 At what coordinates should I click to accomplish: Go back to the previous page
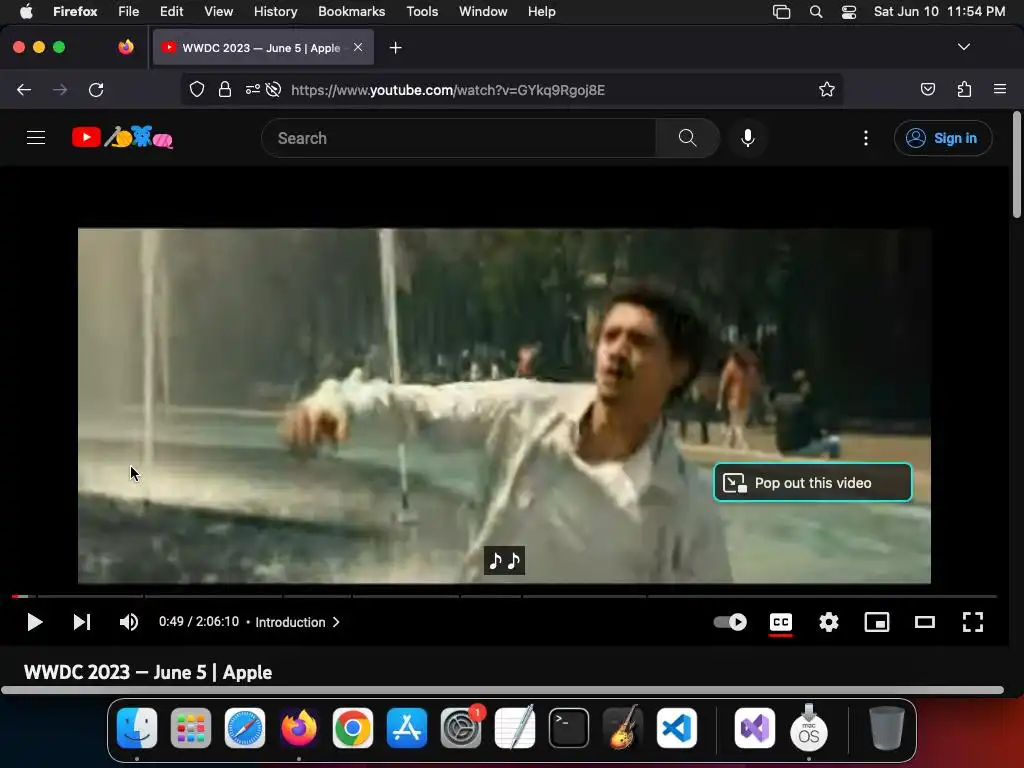pos(24,89)
